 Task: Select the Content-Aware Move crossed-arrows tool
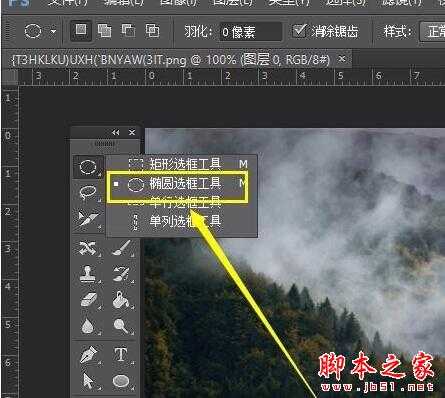(x=88, y=249)
